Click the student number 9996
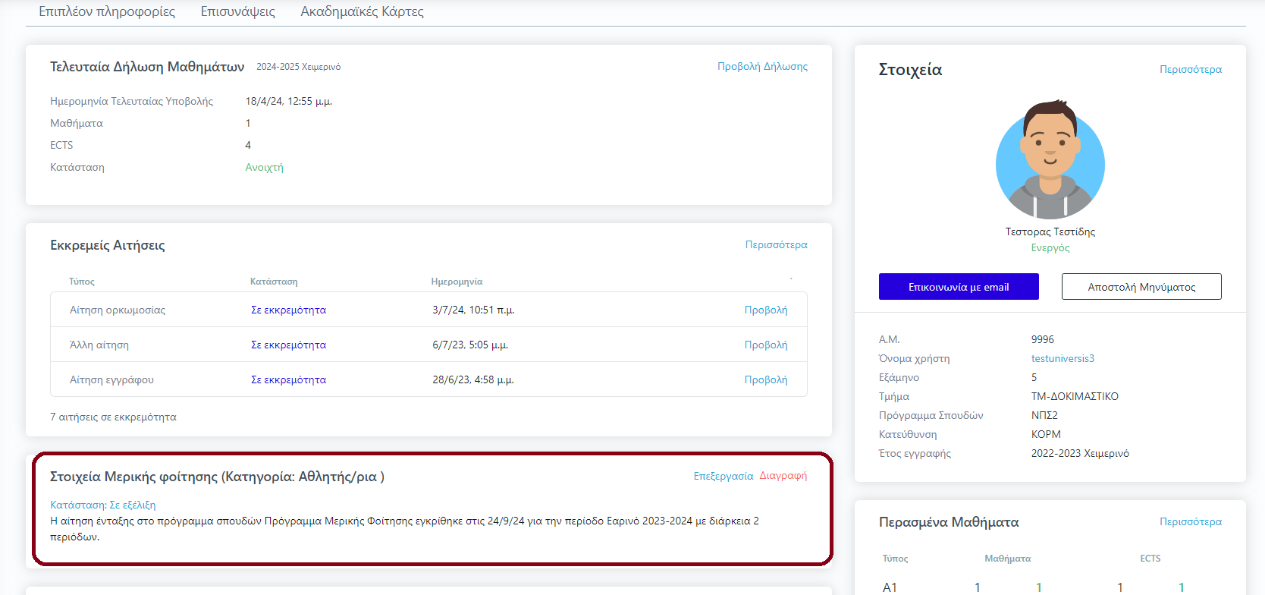The height and width of the screenshot is (595, 1265). (1043, 339)
